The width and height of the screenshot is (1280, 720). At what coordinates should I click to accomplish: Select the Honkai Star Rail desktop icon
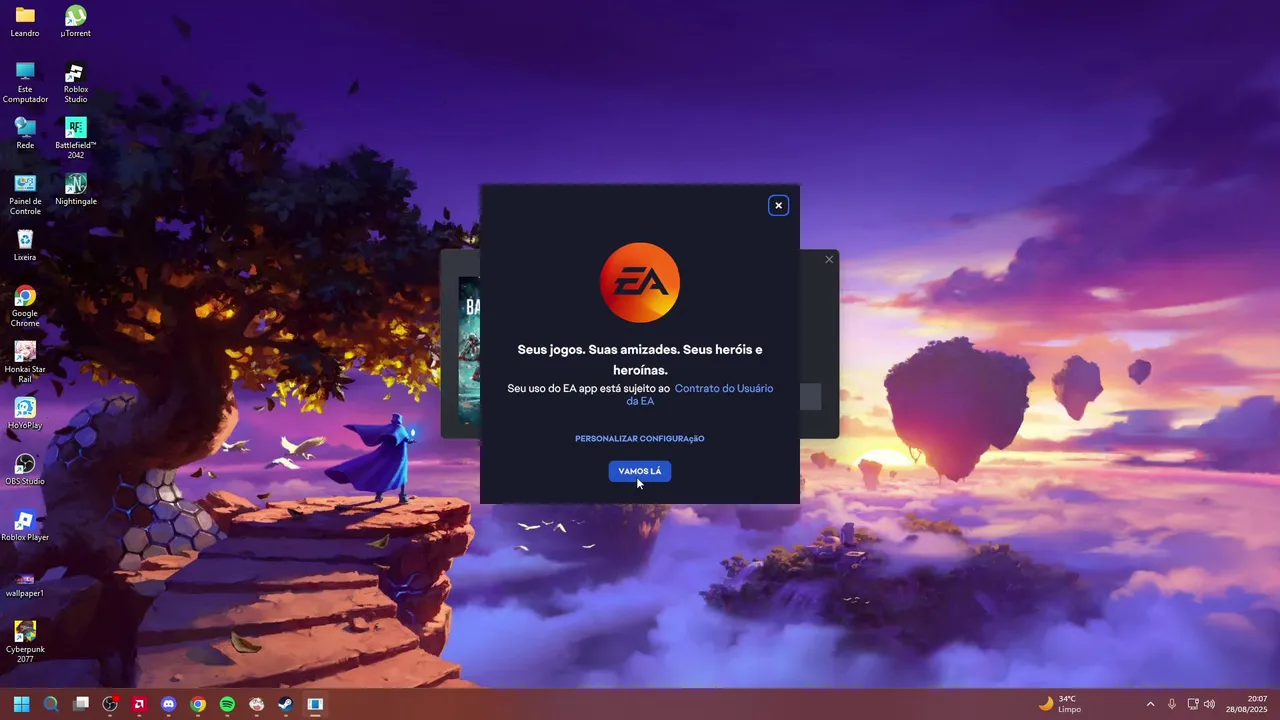25,362
